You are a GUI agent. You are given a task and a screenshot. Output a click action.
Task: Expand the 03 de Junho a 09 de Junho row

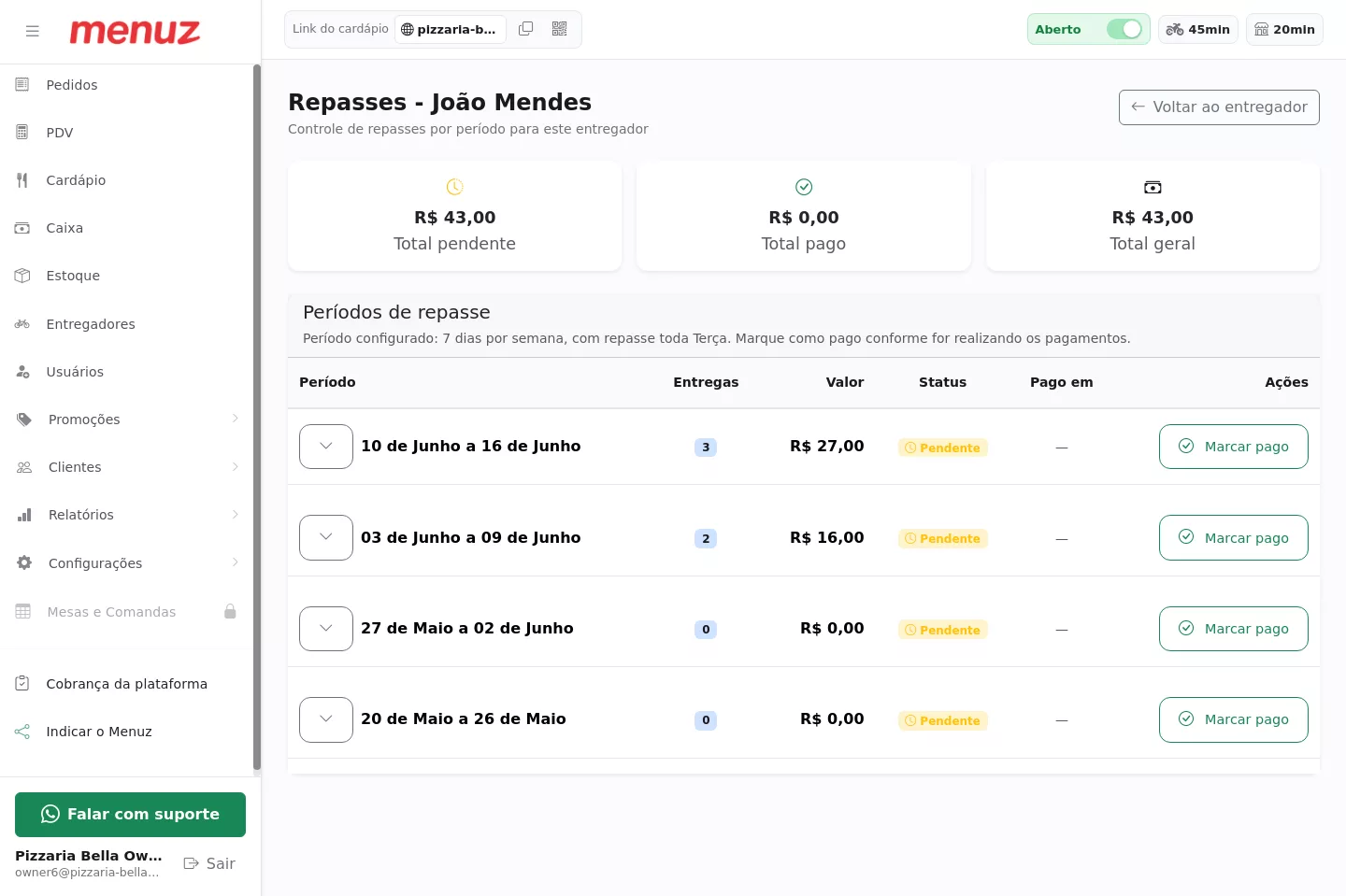pos(326,537)
